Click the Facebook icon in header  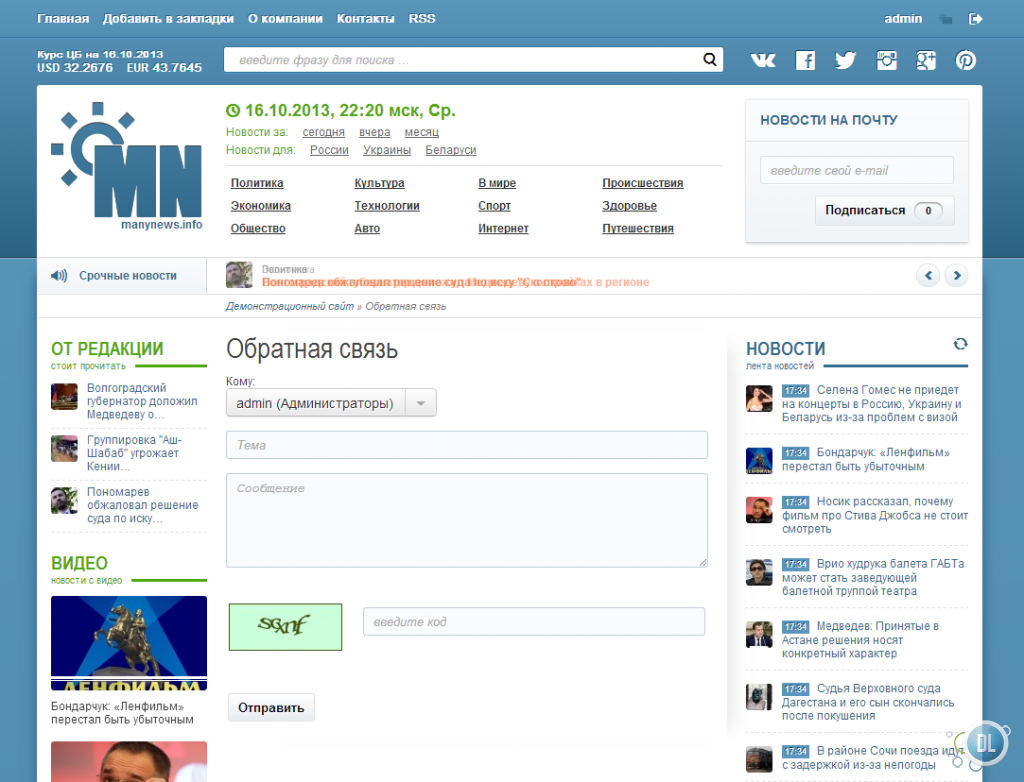click(x=805, y=60)
